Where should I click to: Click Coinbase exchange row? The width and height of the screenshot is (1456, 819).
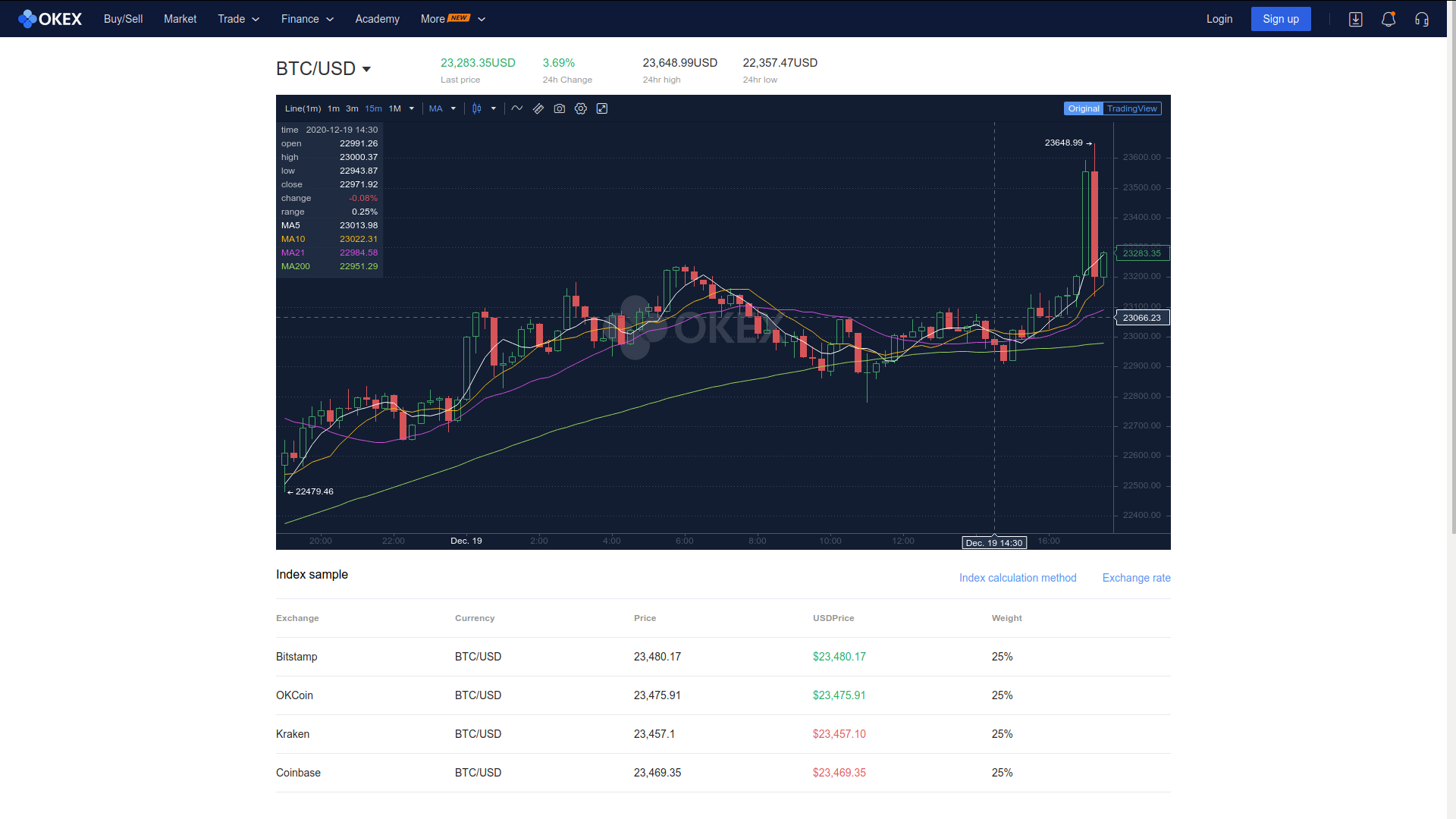click(723, 773)
